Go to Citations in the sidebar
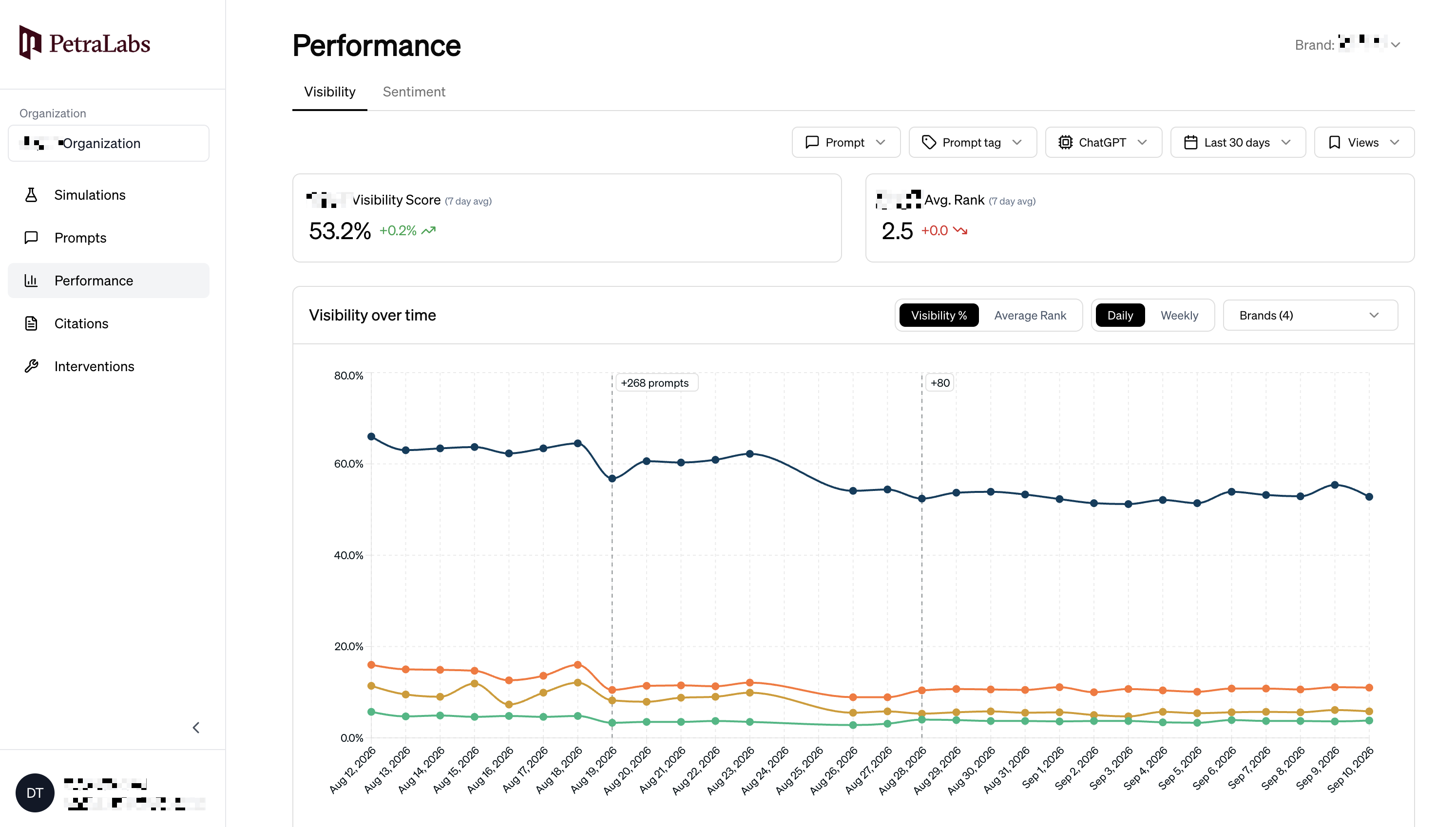 tap(109, 323)
